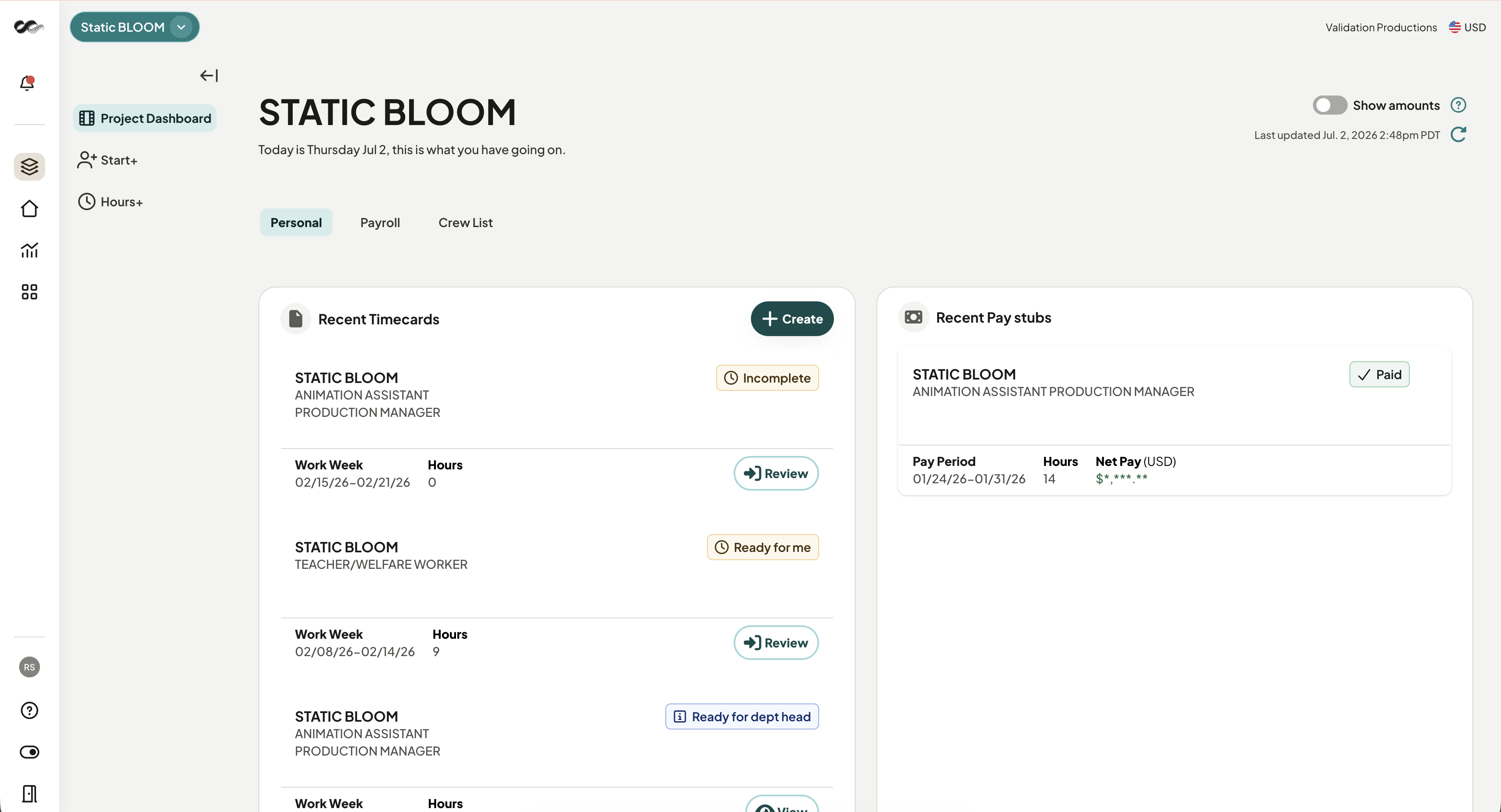Click the TEACHER/WELFARE WORKER role text
The width and height of the screenshot is (1501, 812).
point(381,564)
